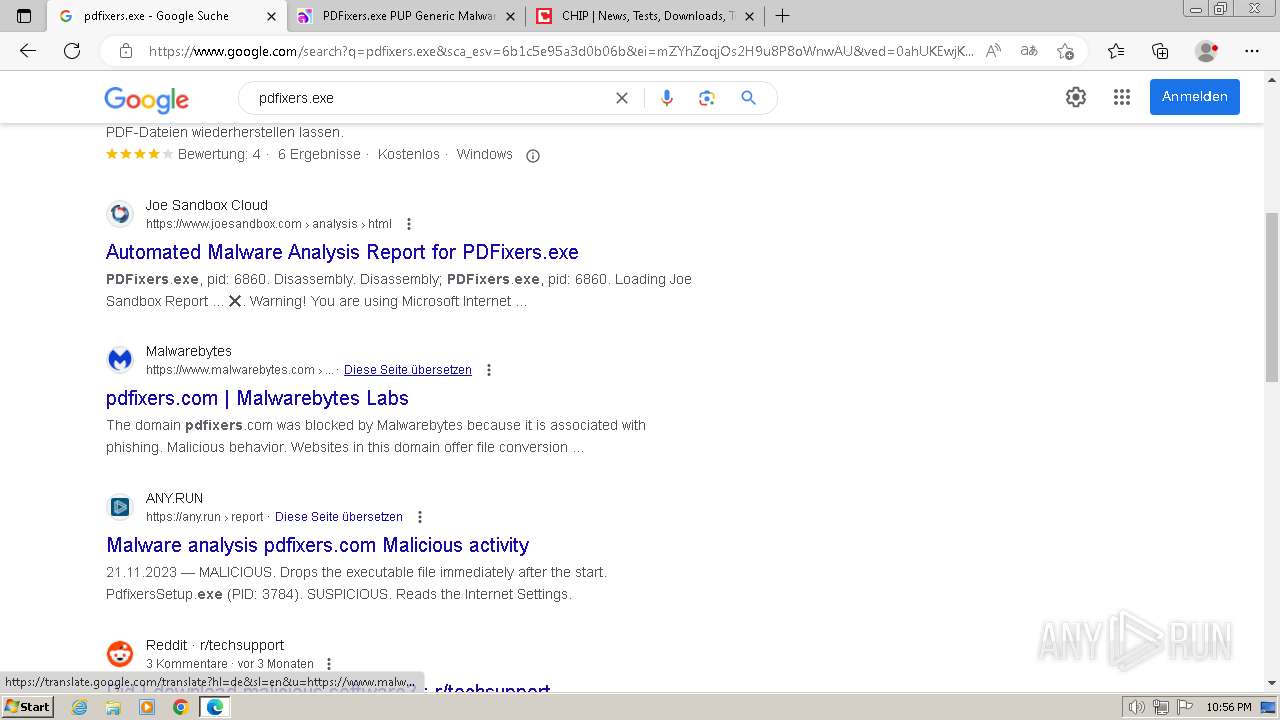Close the PDFixers.exe PUP Generic Malware tab

pyautogui.click(x=510, y=16)
